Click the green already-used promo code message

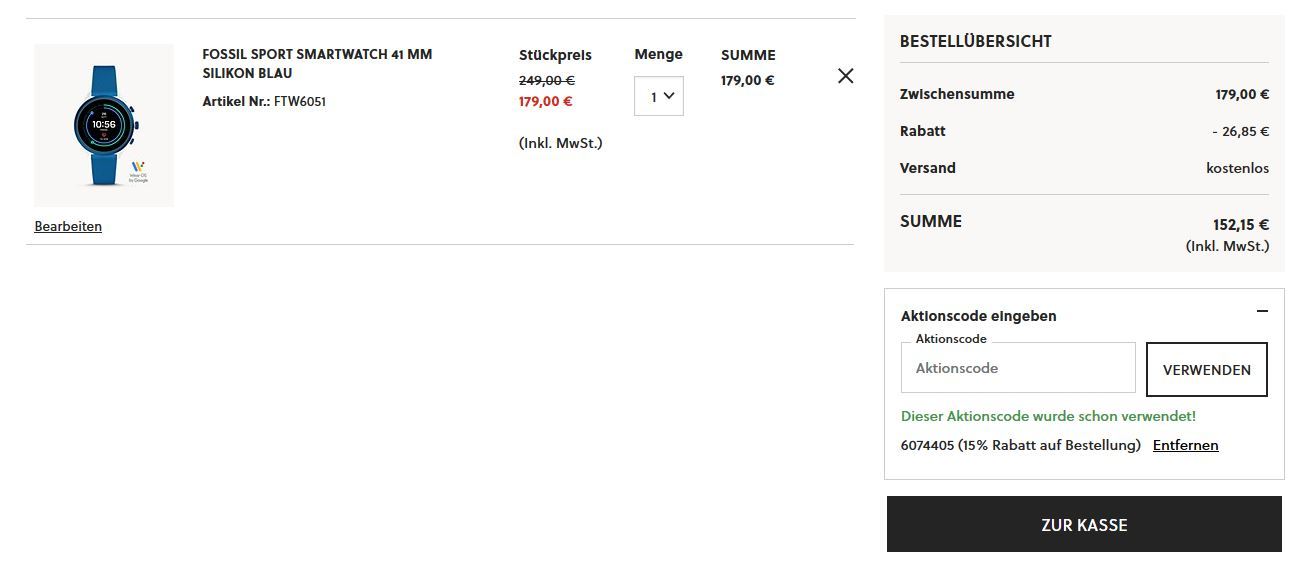[x=1048, y=416]
